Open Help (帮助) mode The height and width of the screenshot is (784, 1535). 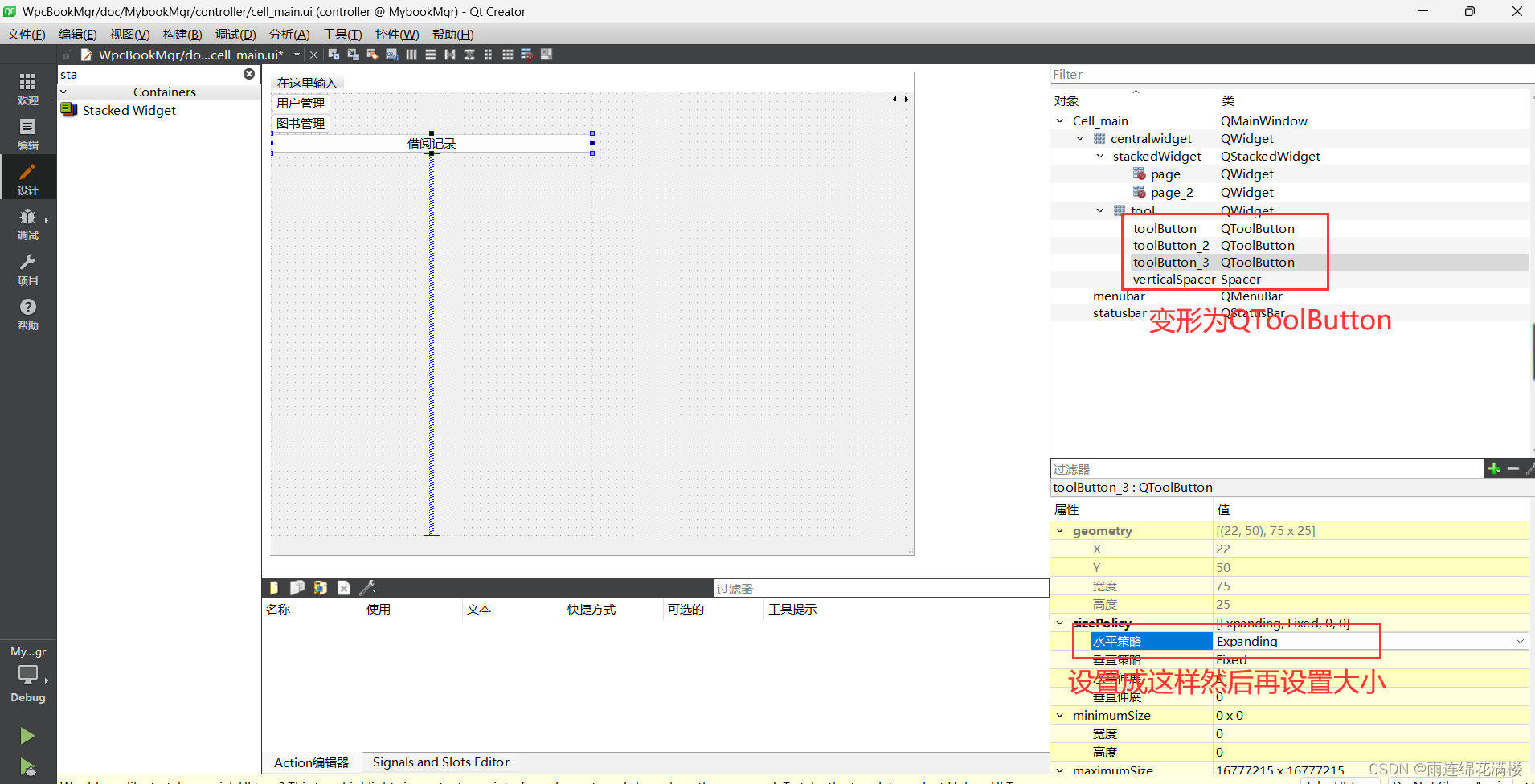pyautogui.click(x=28, y=313)
